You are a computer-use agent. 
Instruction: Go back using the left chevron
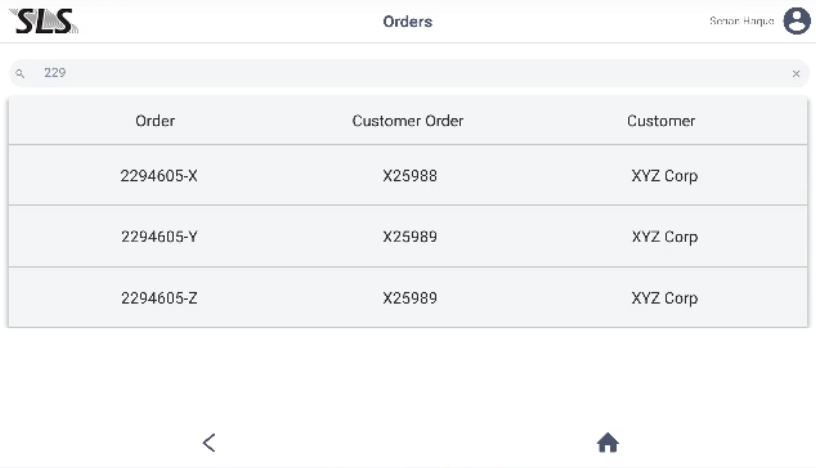coord(208,442)
